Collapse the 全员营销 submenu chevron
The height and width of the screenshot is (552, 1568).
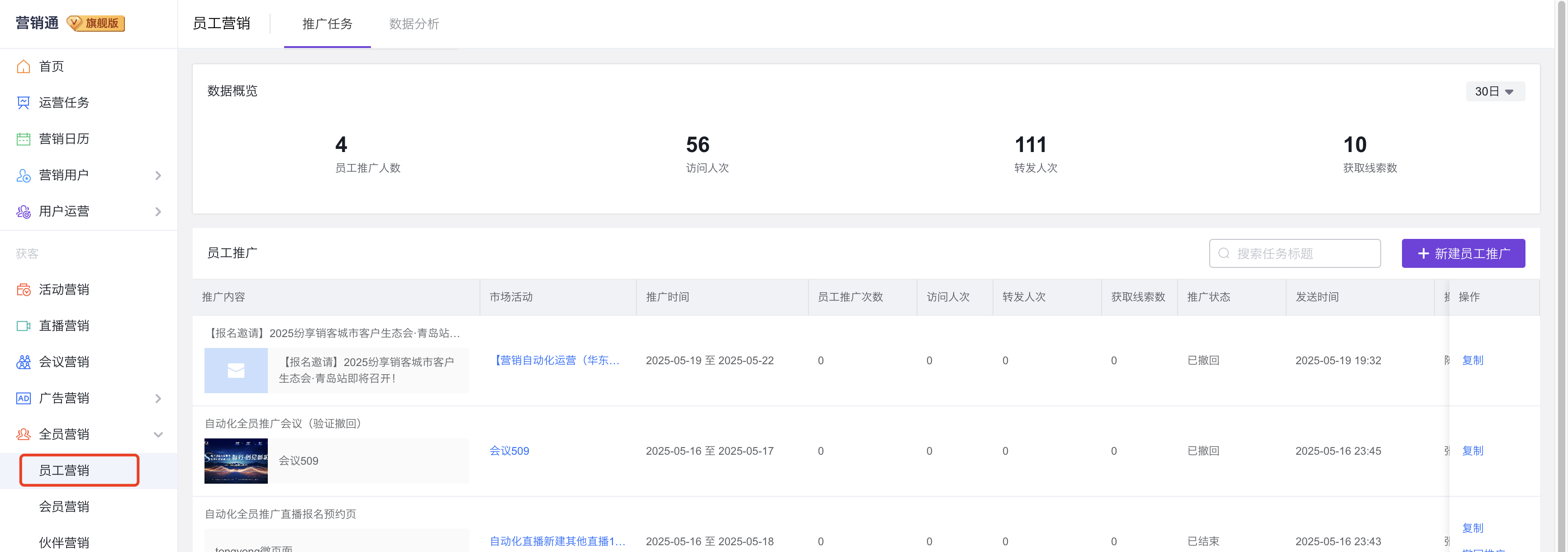pyautogui.click(x=158, y=434)
